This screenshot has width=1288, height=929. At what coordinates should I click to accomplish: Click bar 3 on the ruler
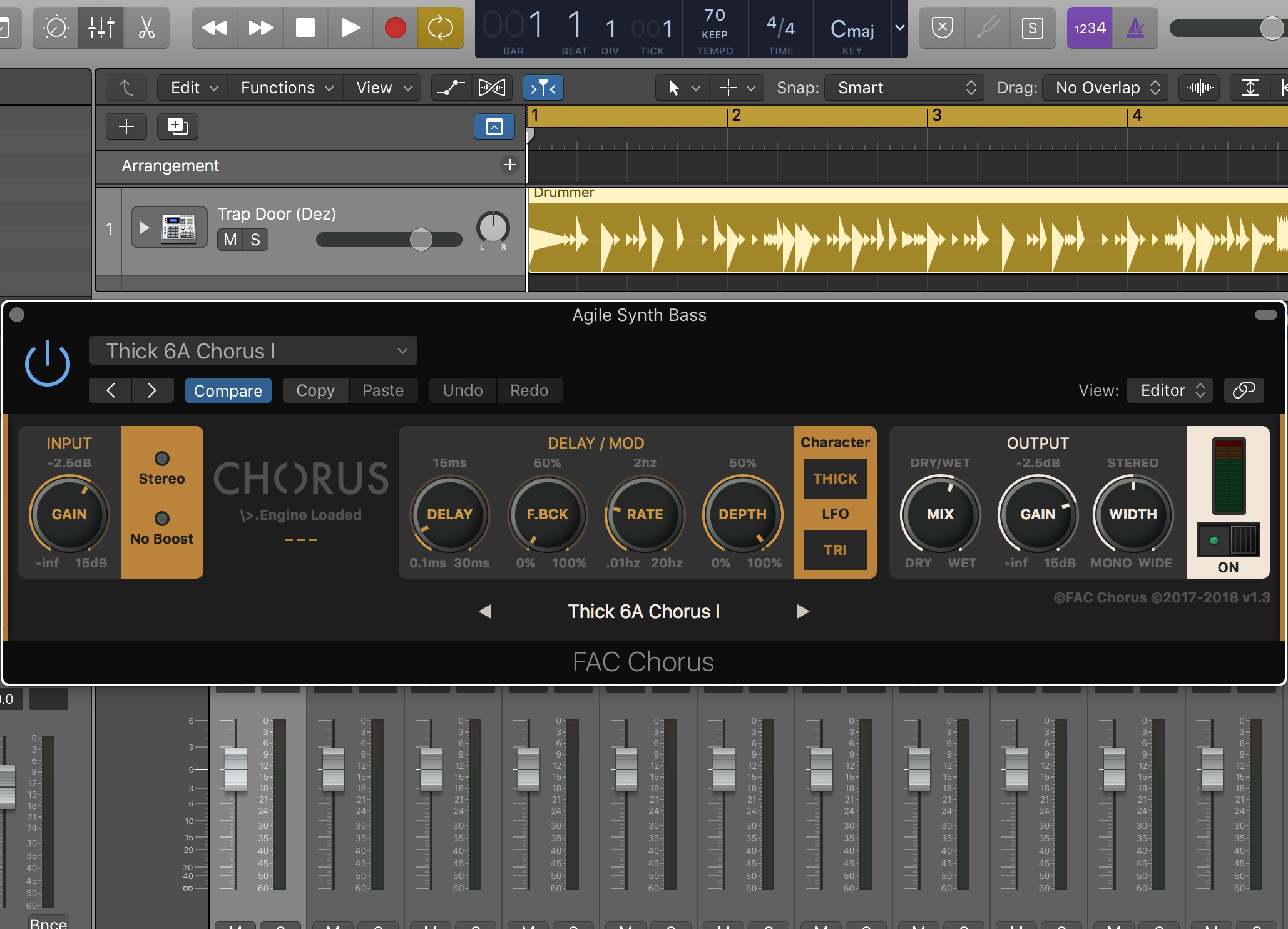[937, 115]
